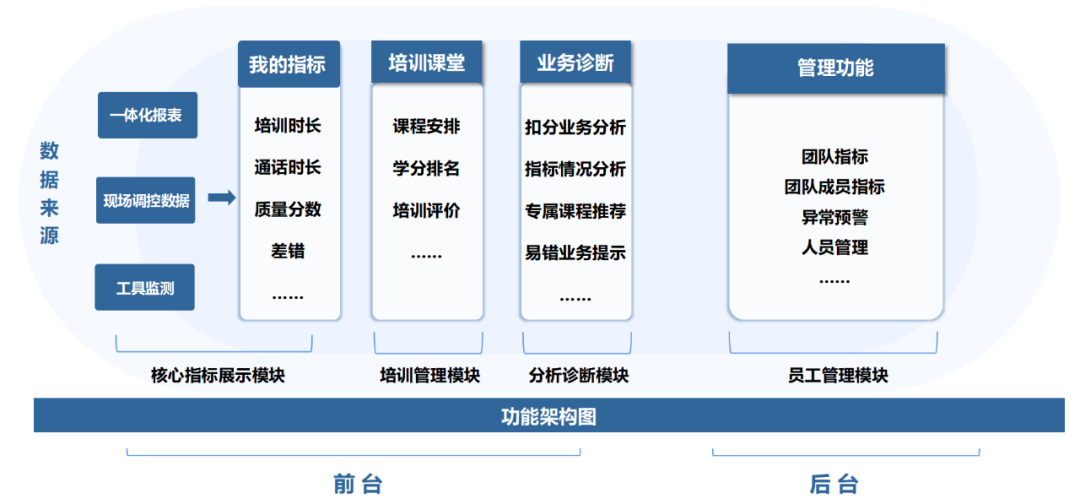The image size is (1080, 499).
Task: Click 通话时长 under 我的指标
Action: coord(288,168)
